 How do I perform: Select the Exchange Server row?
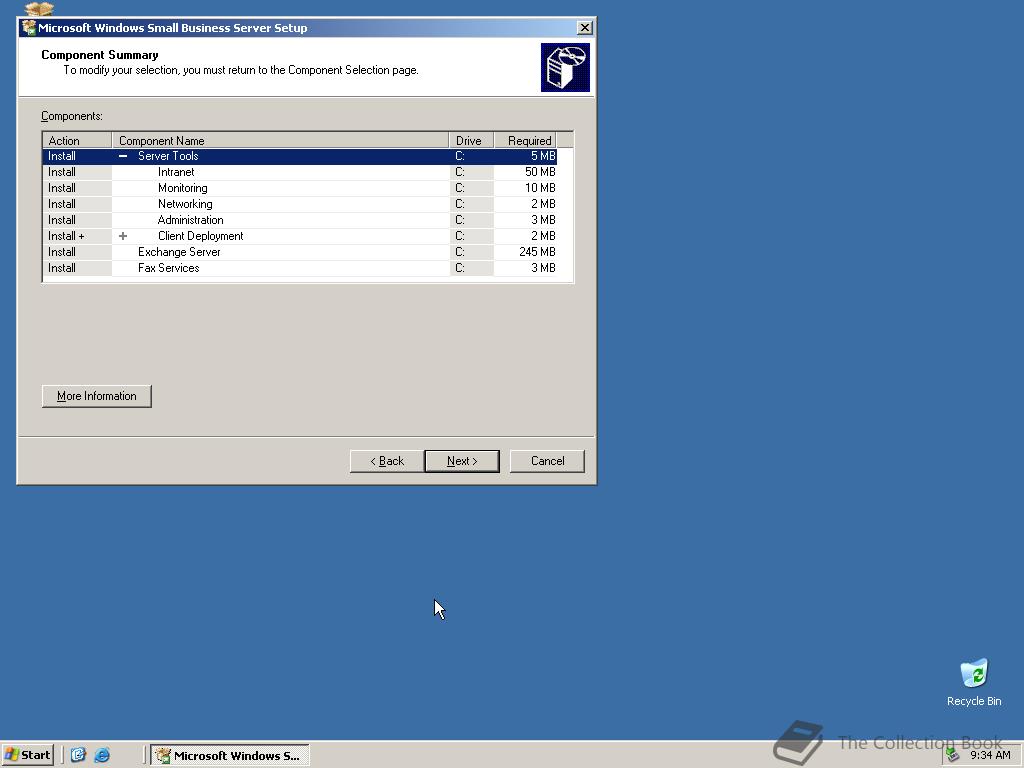(300, 252)
